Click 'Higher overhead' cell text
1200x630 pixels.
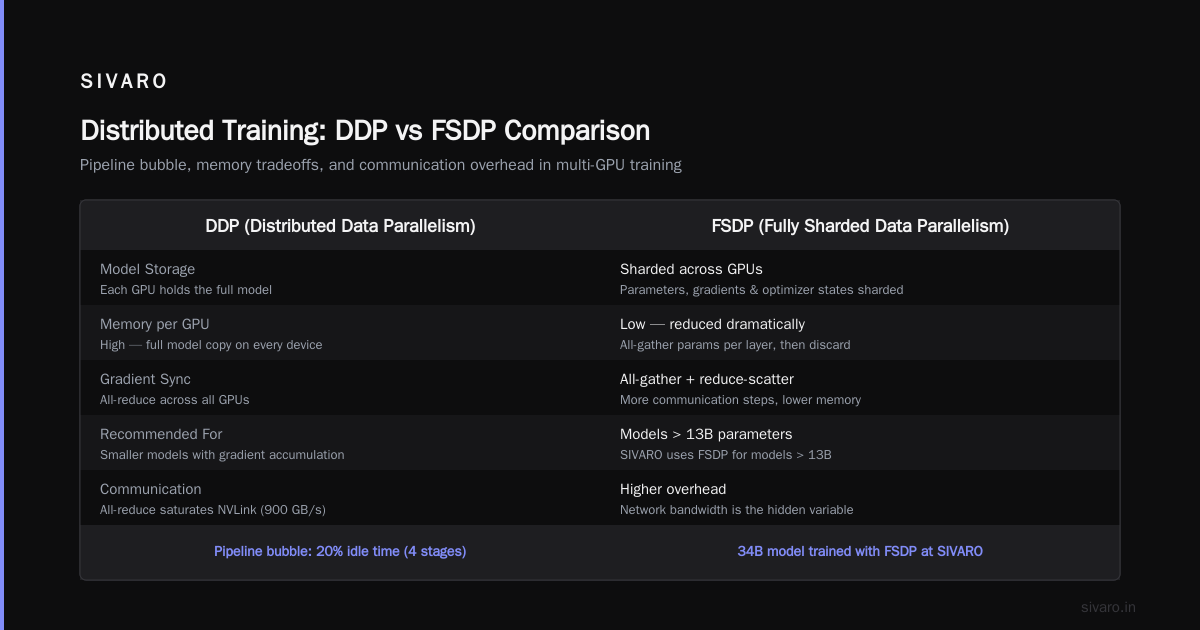coord(673,489)
